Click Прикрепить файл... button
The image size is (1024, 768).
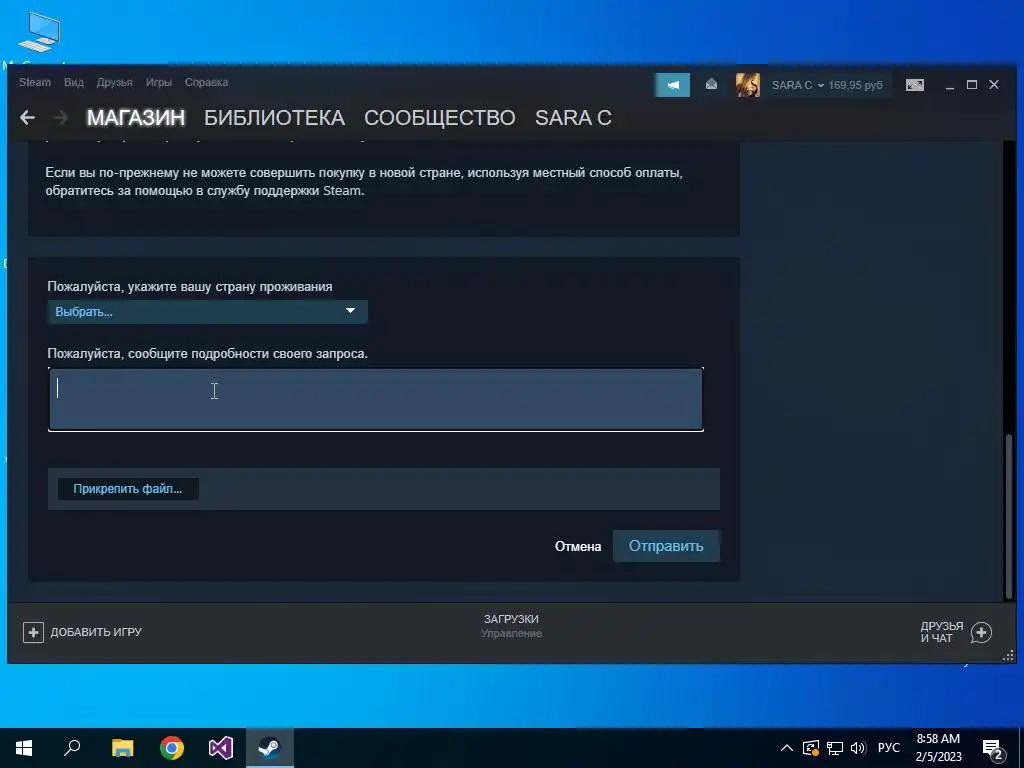(x=128, y=488)
